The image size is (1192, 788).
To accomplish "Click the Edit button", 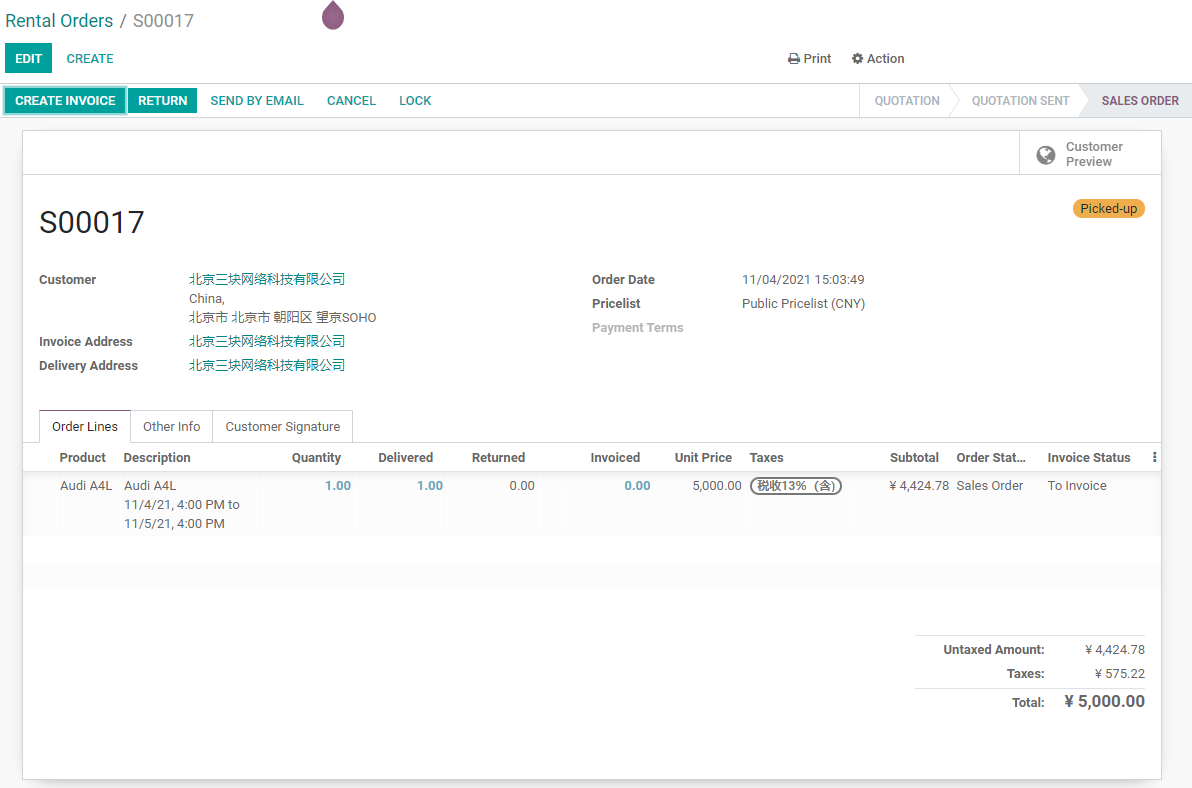I will [28, 59].
